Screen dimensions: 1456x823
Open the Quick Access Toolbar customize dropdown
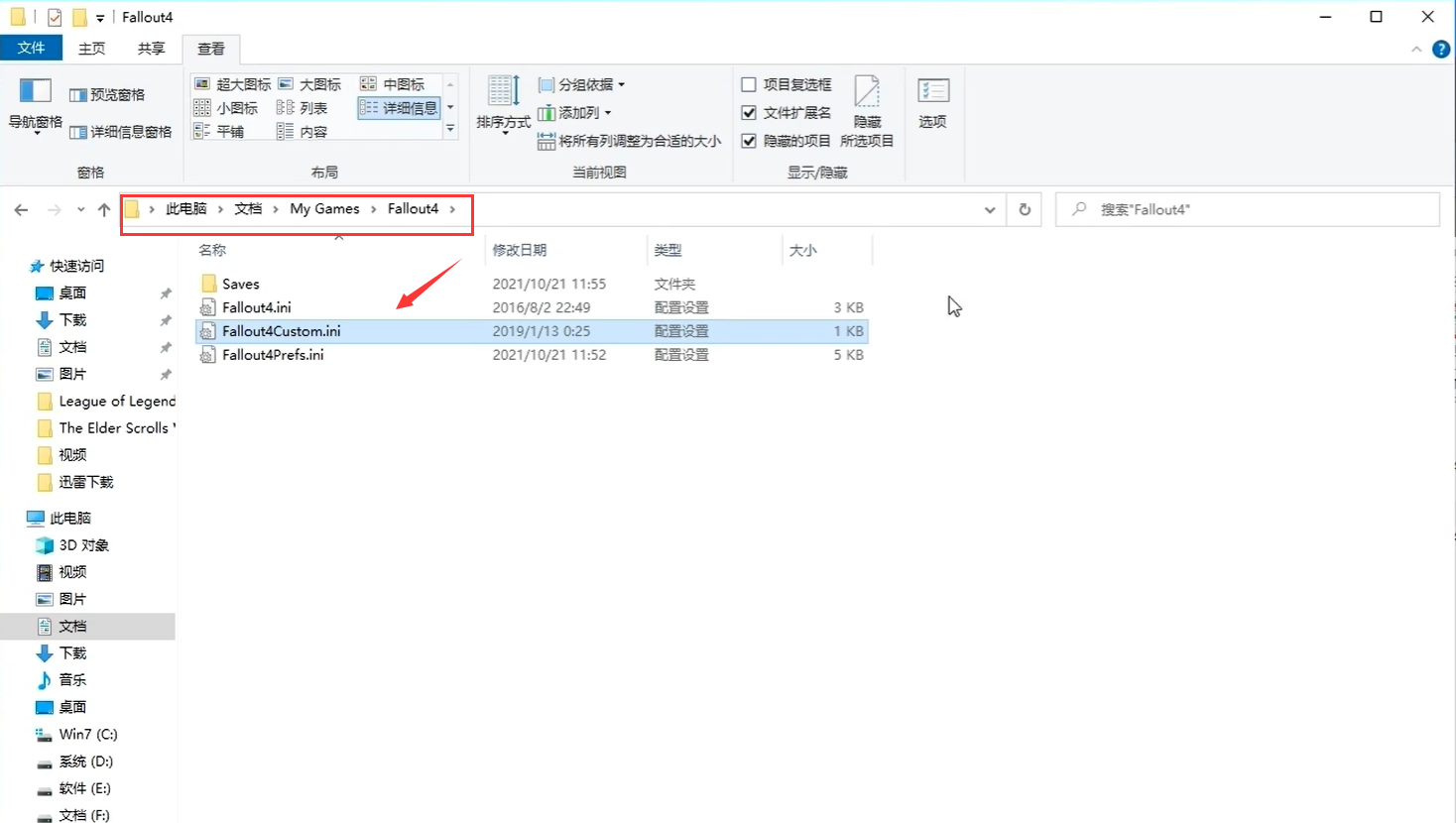tap(100, 18)
